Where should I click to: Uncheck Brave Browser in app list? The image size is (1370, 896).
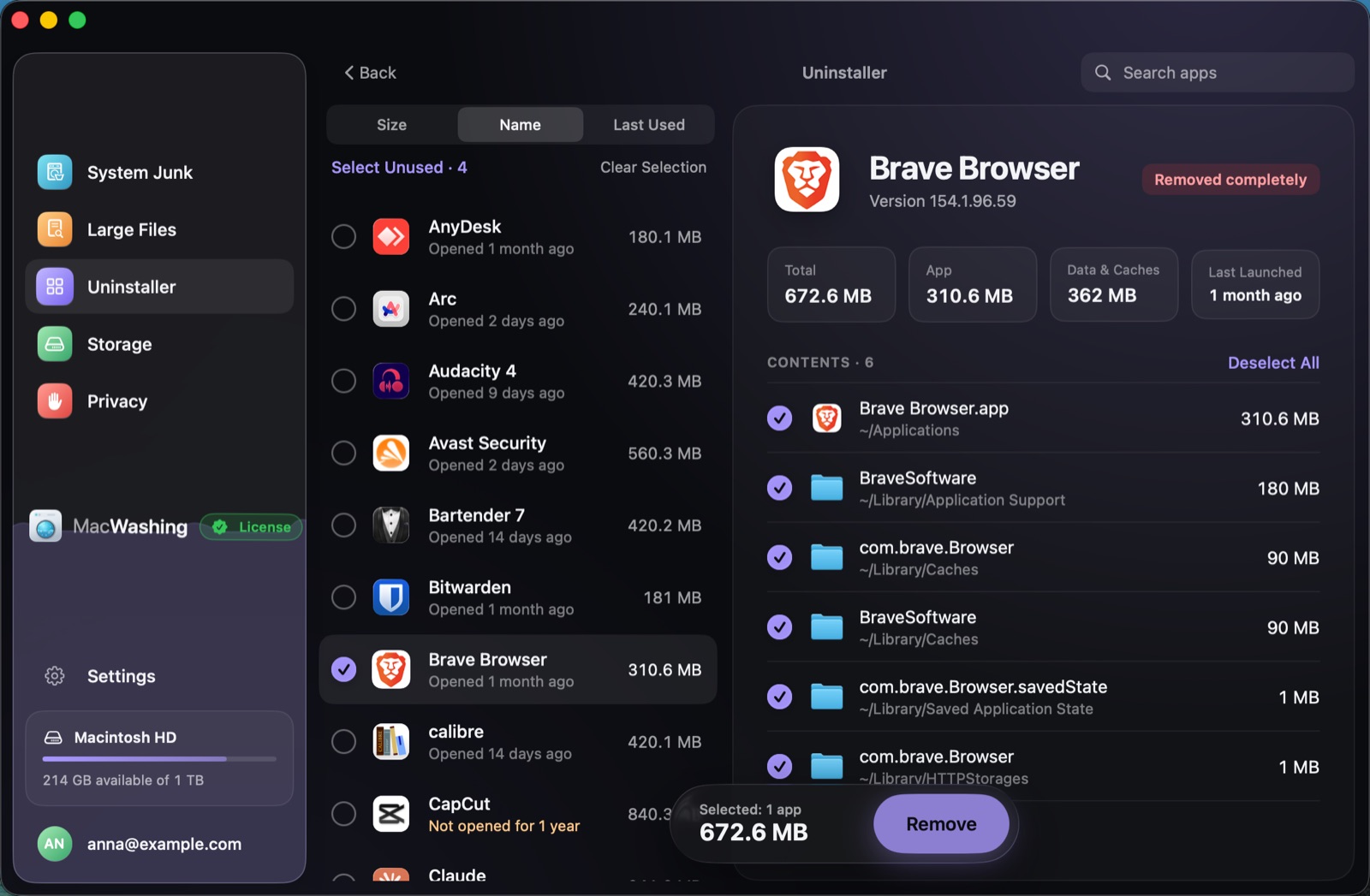click(x=343, y=669)
